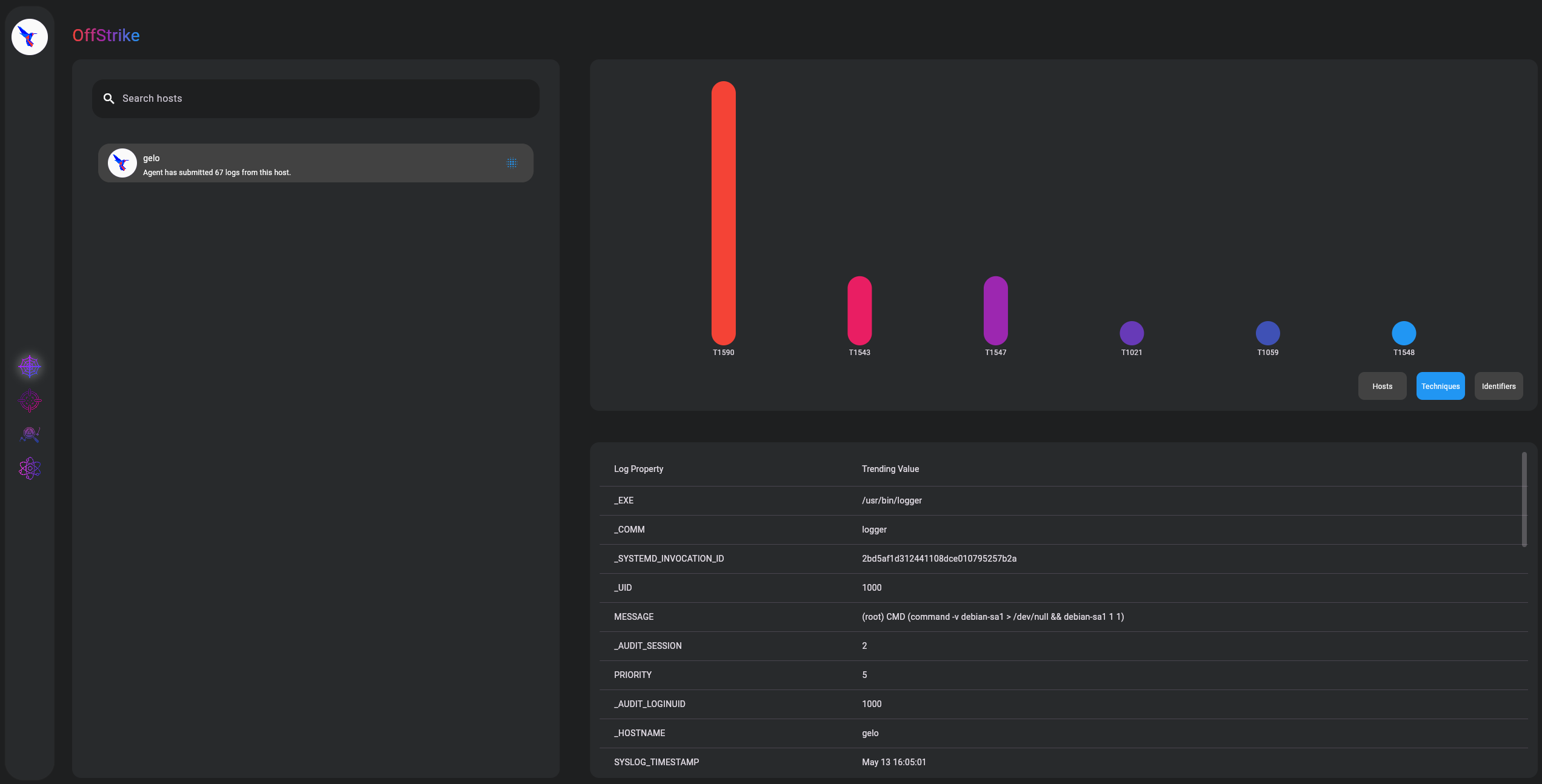
Task: Click the _SYSTEMD_INVOCATION_ID hash value
Action: pos(939,559)
